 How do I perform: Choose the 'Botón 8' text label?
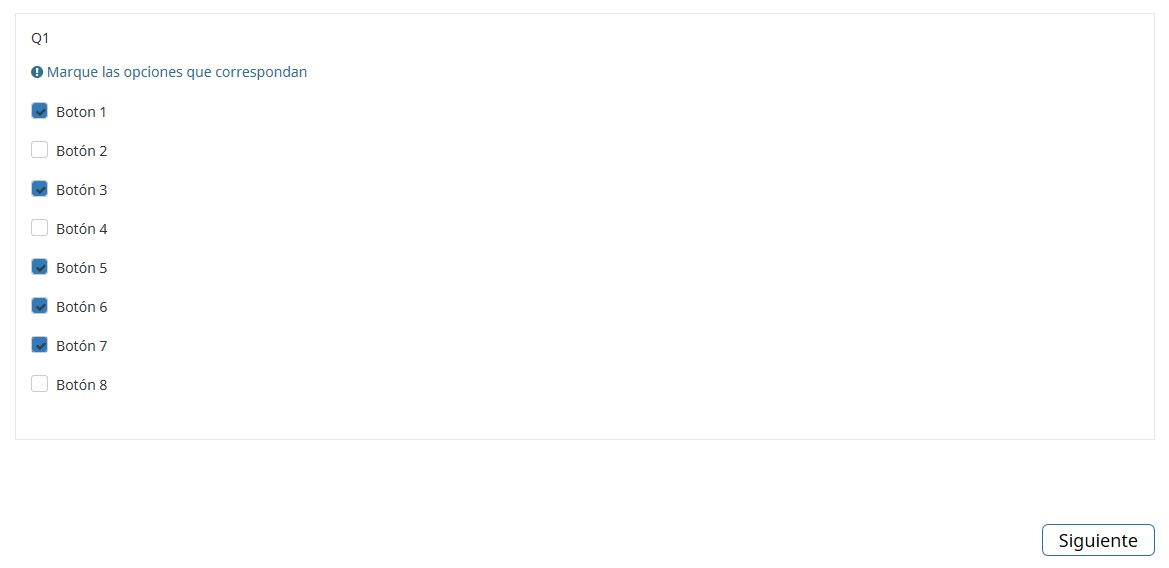tap(81, 385)
